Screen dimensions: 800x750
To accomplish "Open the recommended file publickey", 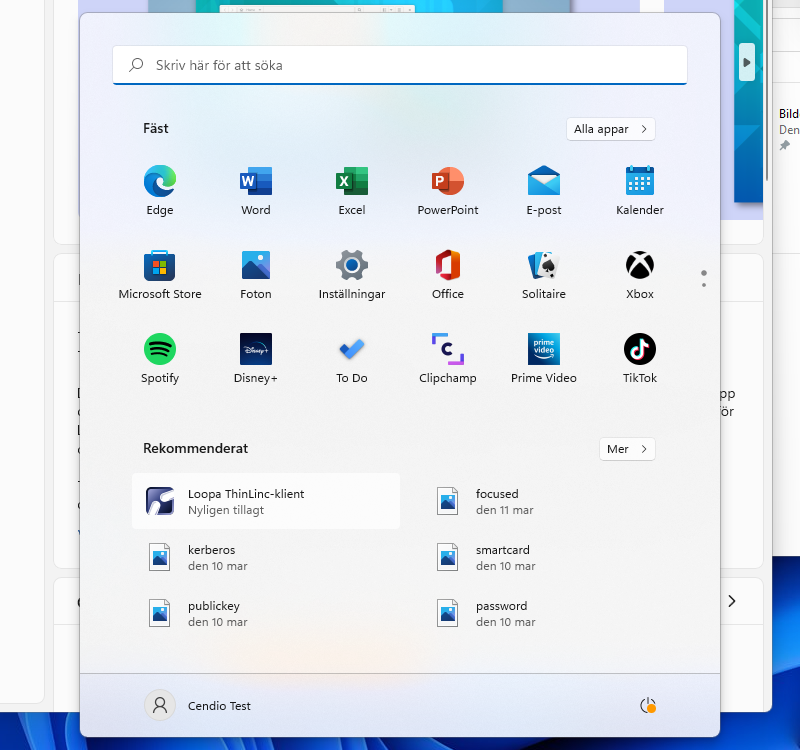I will [x=266, y=613].
